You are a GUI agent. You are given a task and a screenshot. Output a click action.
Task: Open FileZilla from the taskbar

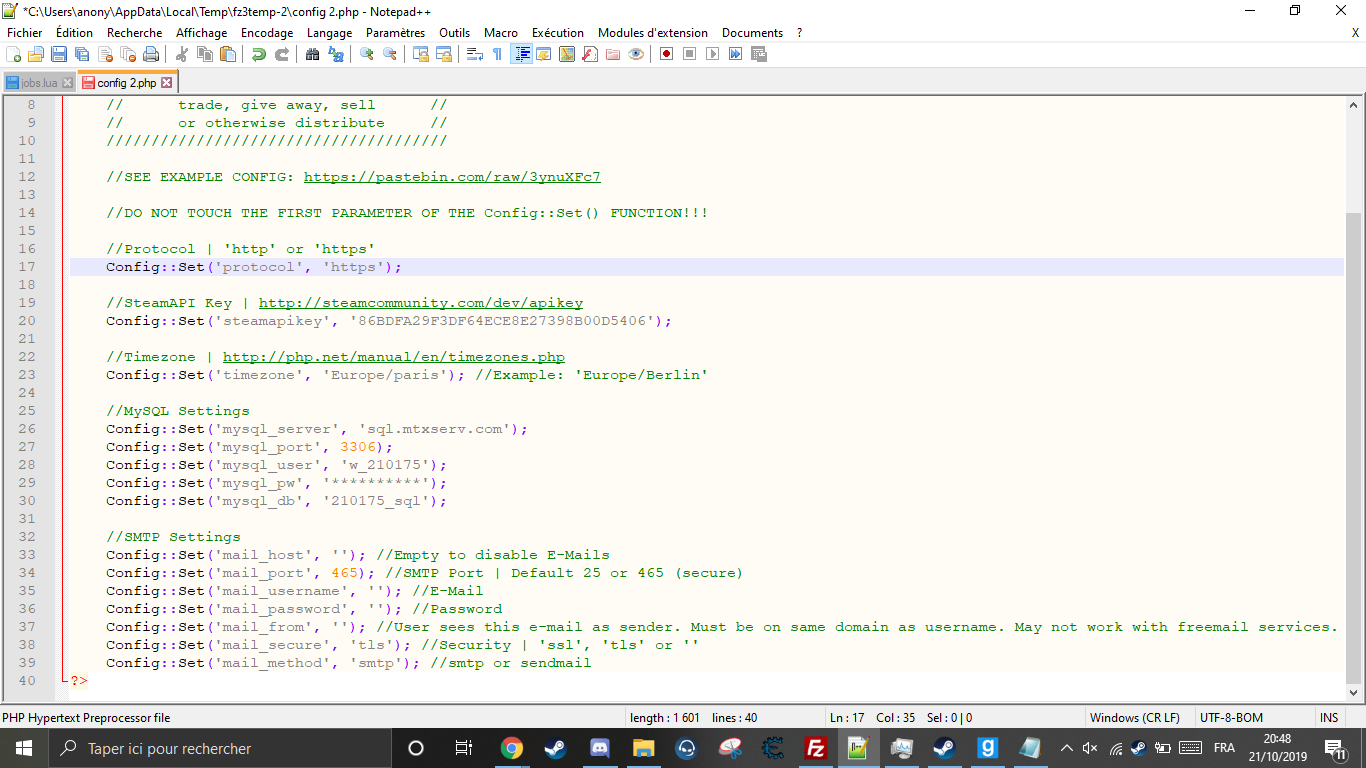coord(815,748)
